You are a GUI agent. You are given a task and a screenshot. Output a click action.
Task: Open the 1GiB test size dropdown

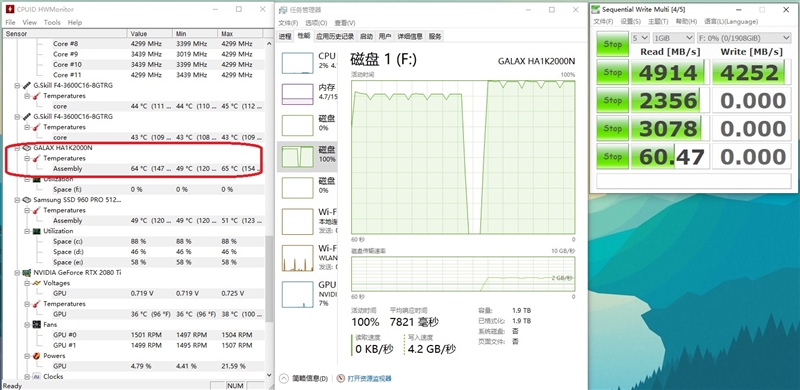(673, 38)
